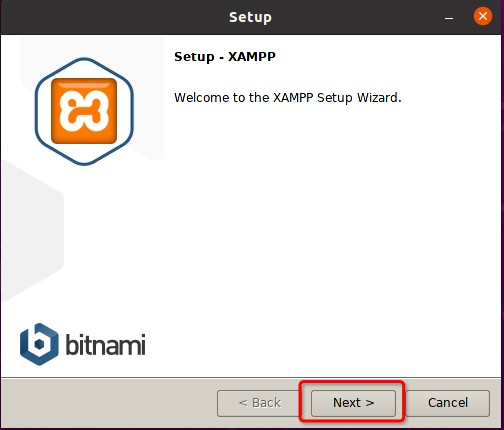The width and height of the screenshot is (504, 430).
Task: Click the "XAMPP" word in the bold heading
Action: [252, 56]
